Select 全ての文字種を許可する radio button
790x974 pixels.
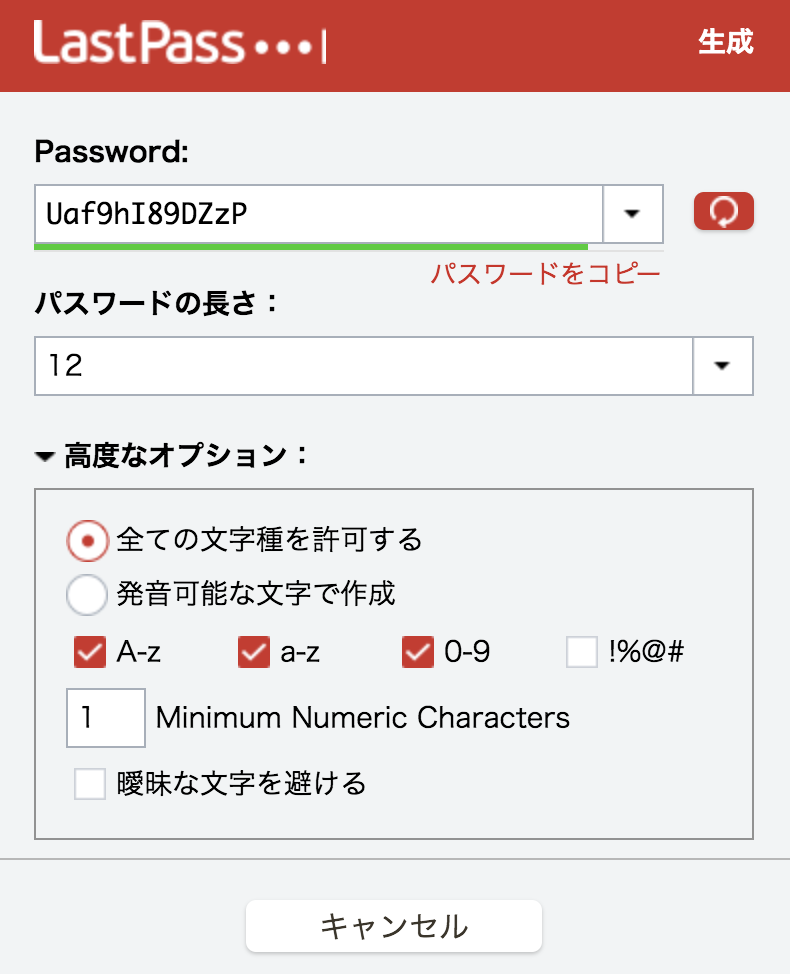click(x=87, y=541)
